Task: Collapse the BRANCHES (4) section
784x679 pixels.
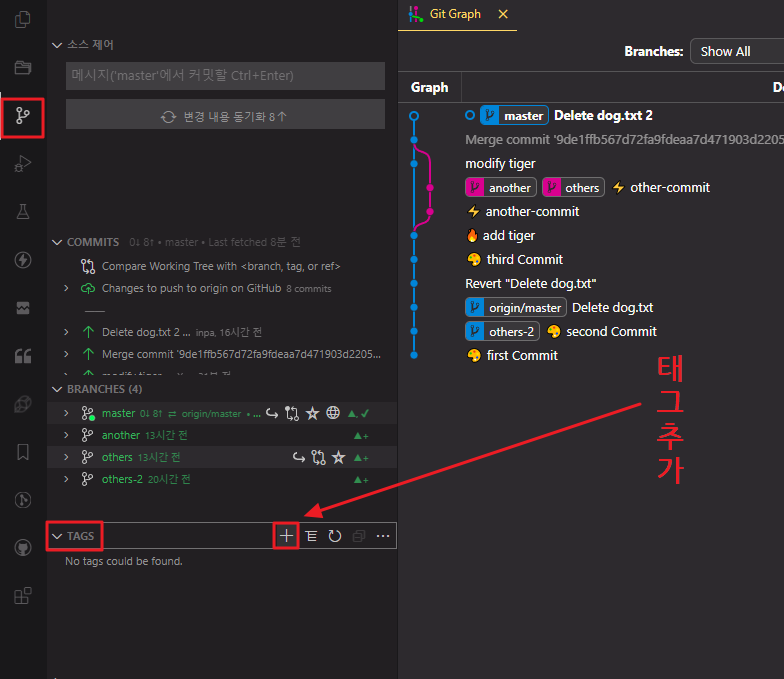Action: (x=57, y=389)
